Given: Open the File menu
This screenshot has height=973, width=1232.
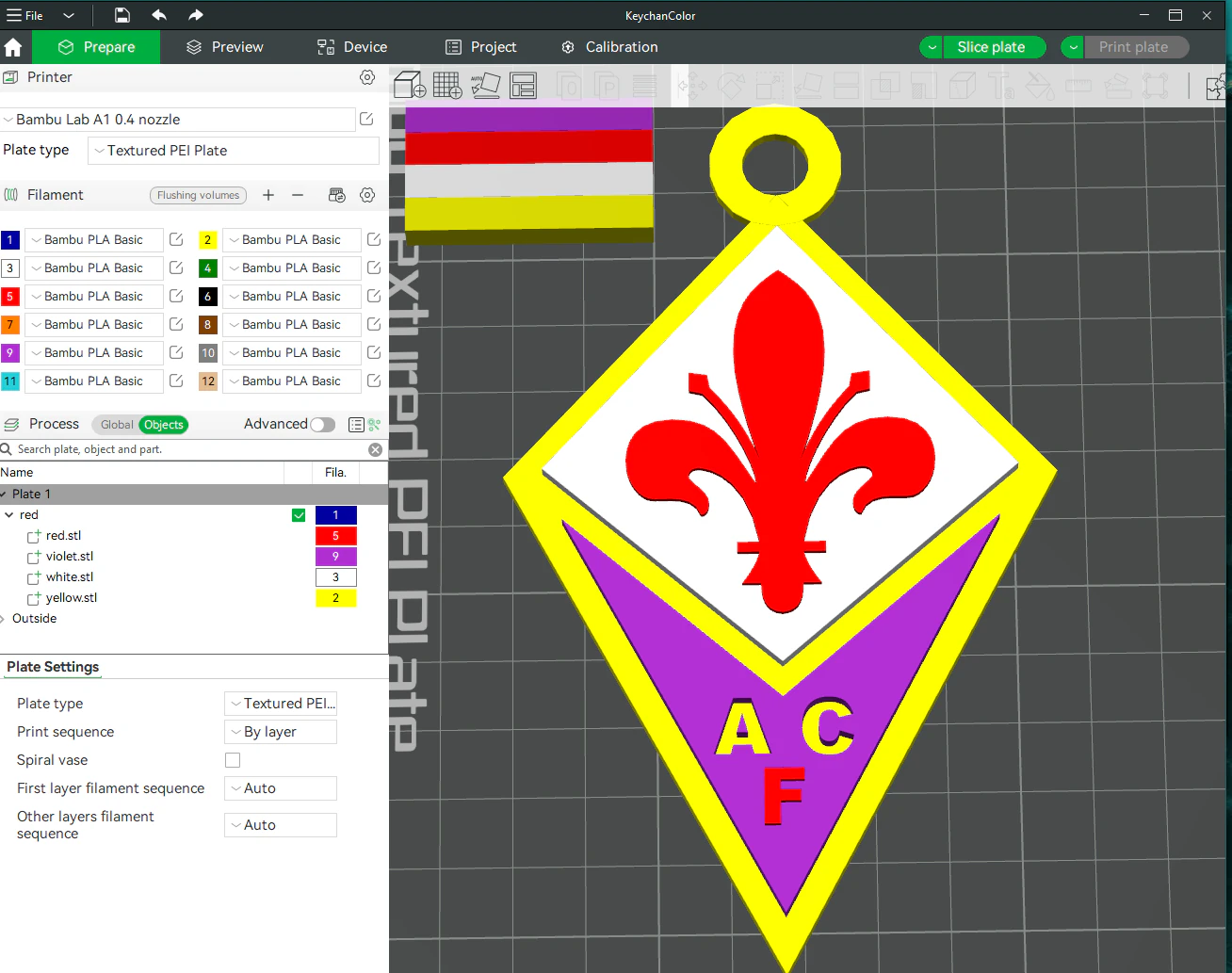Looking at the screenshot, I should 25,15.
